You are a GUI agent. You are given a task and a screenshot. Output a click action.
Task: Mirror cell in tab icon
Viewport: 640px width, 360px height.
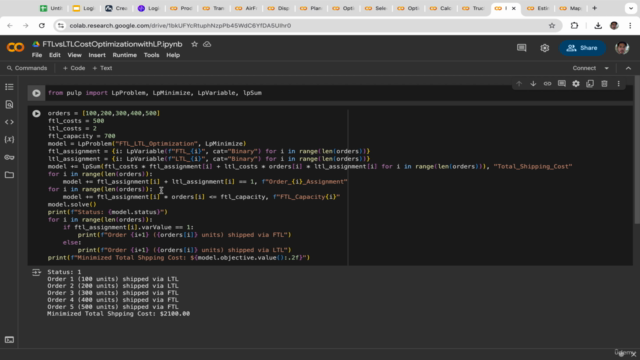tap(590, 84)
